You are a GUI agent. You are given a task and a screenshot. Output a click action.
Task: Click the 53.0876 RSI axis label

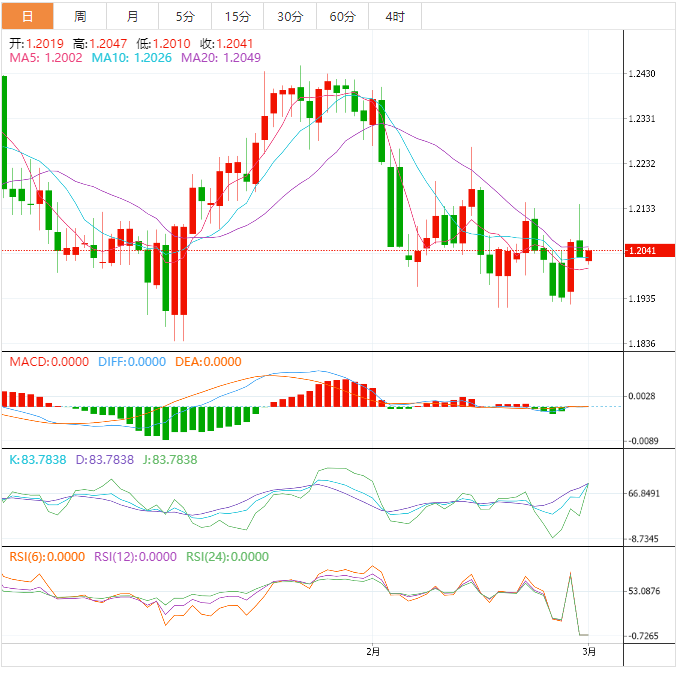(x=644, y=591)
